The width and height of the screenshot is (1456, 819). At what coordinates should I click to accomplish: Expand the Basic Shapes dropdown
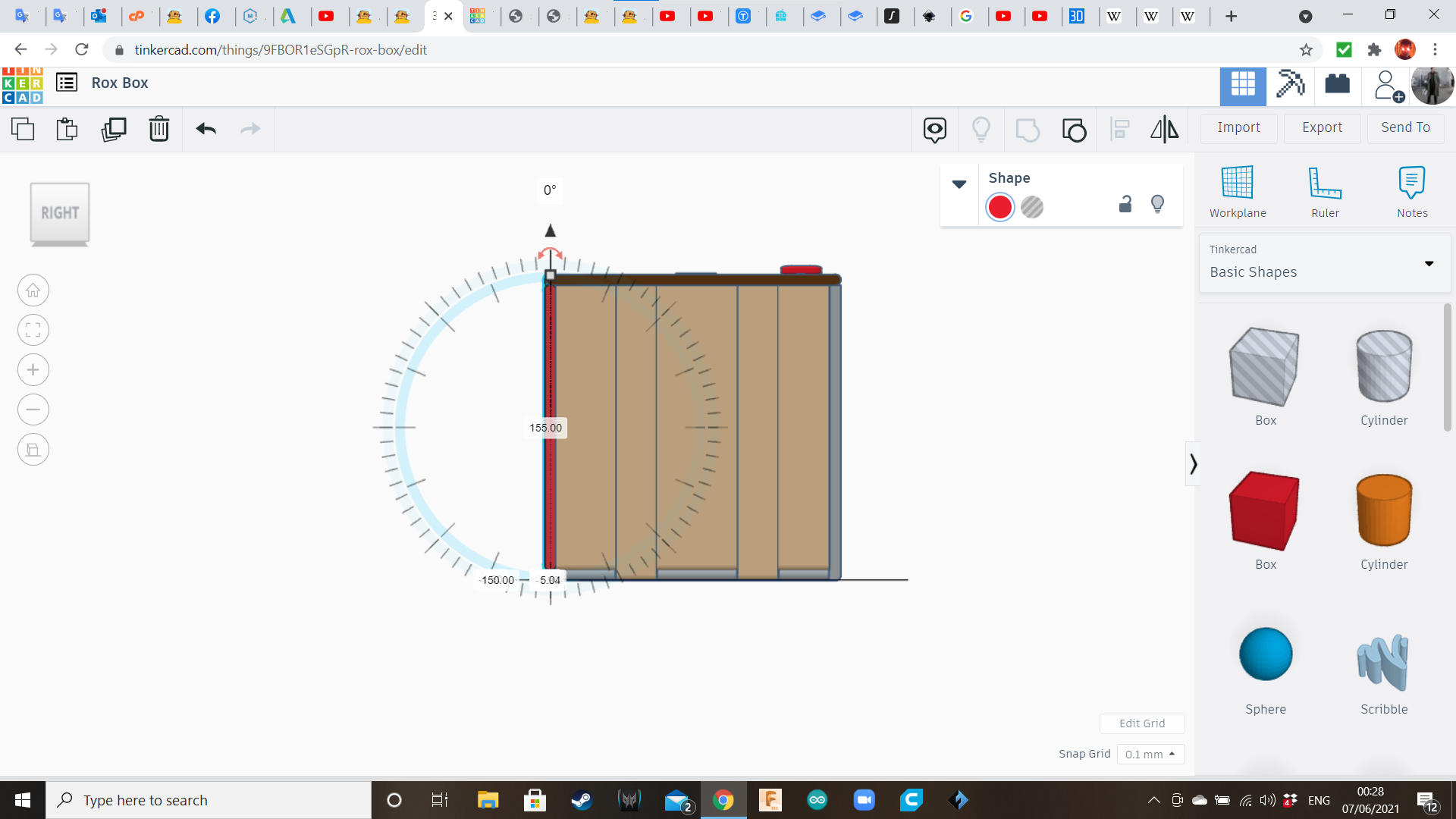pos(1429,264)
